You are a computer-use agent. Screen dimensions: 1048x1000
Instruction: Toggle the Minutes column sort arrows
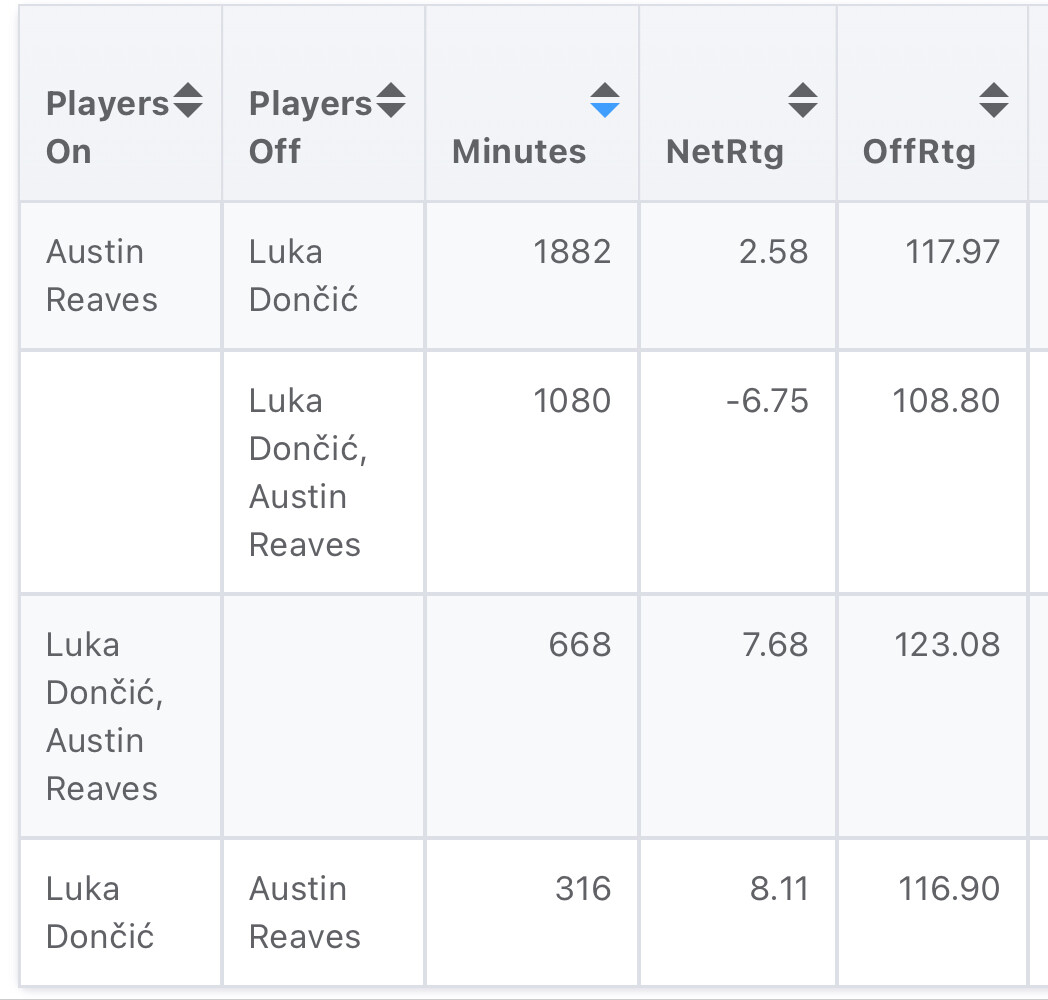604,100
